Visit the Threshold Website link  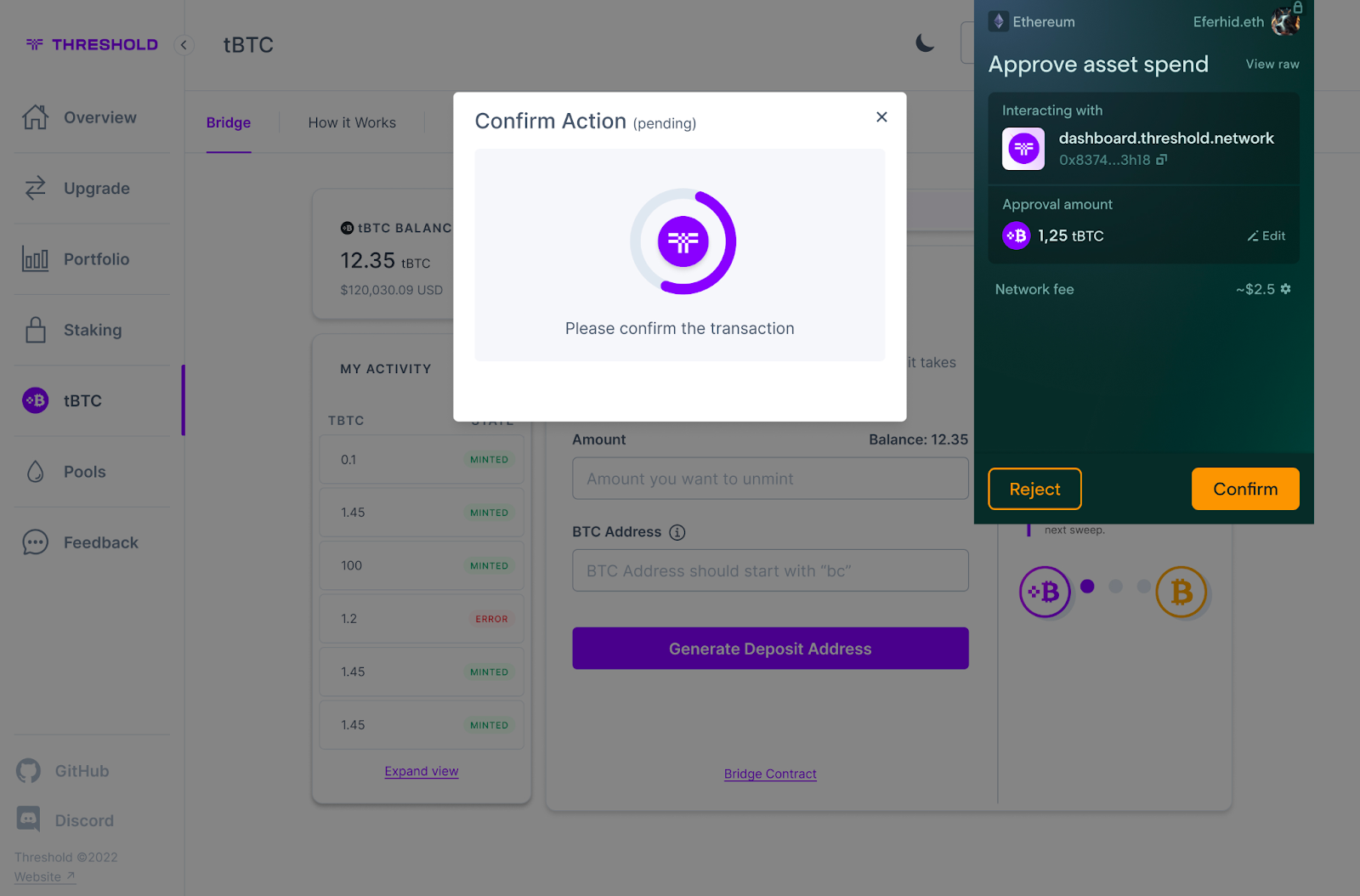(45, 877)
